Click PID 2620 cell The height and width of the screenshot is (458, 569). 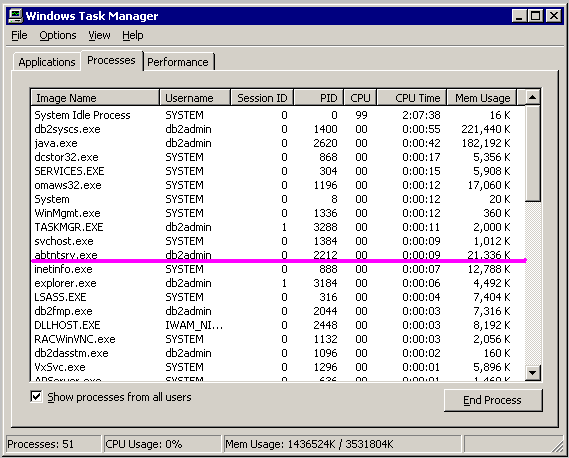(x=325, y=143)
